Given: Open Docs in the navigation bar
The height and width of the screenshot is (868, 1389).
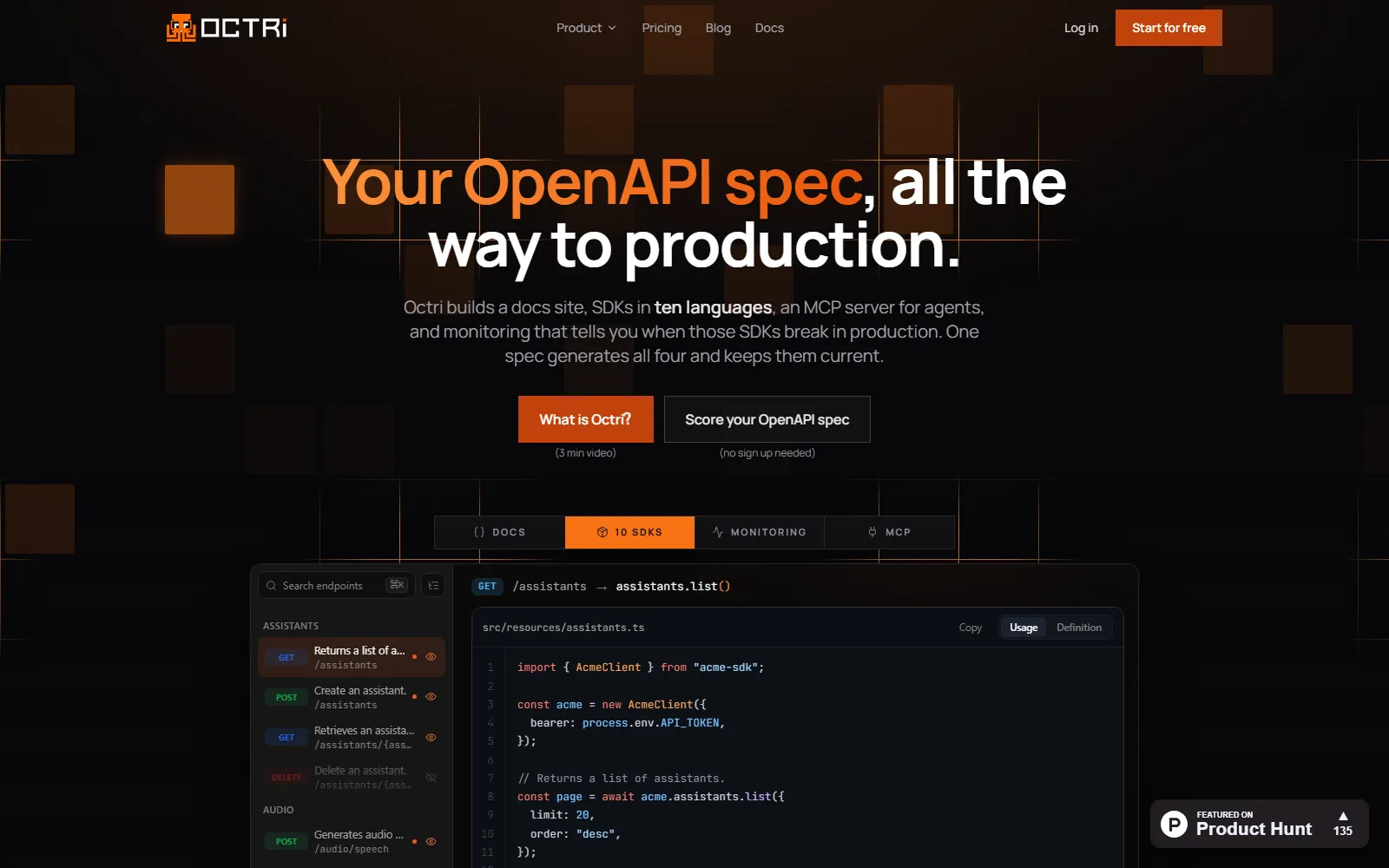Looking at the screenshot, I should pos(769,28).
